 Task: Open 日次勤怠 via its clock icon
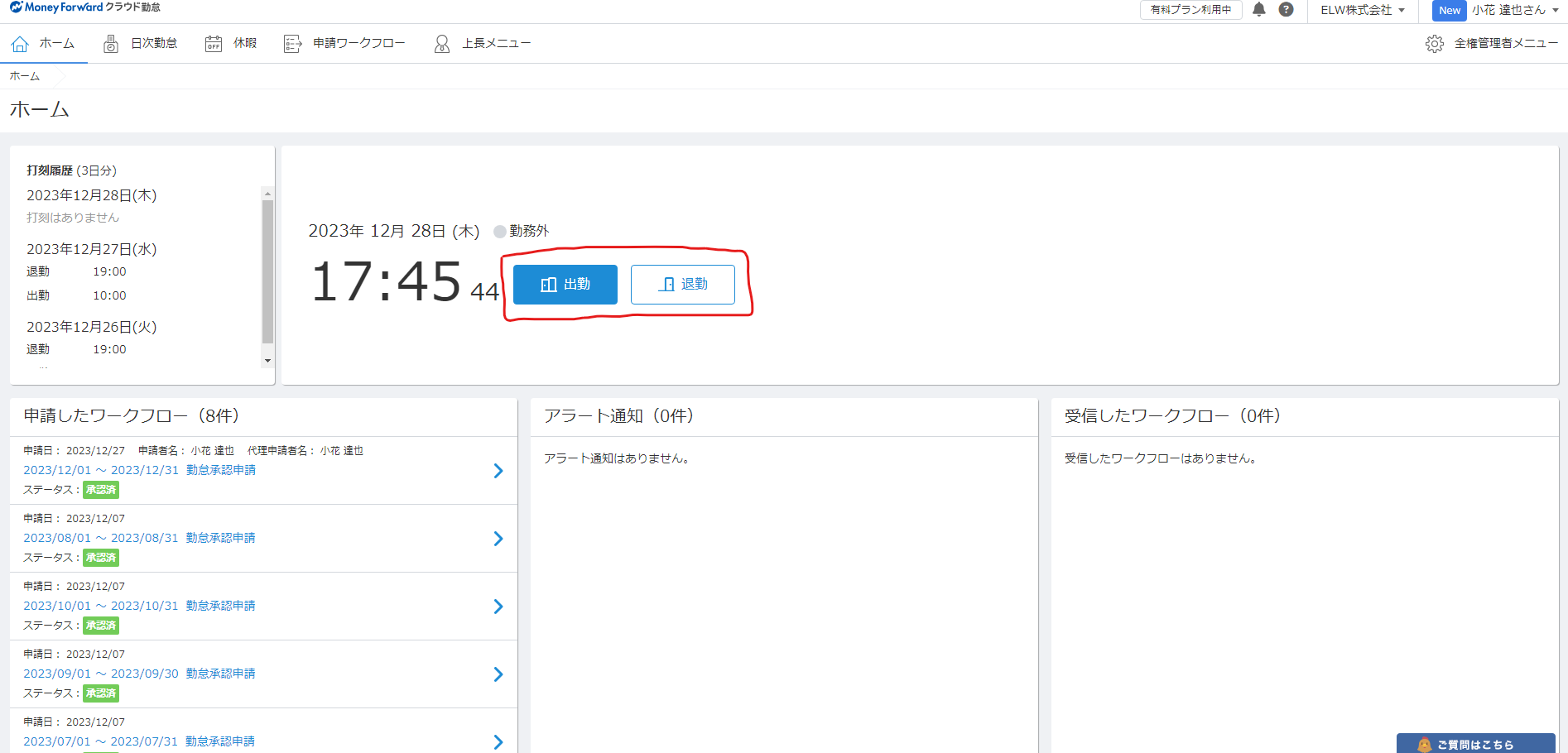coord(110,43)
